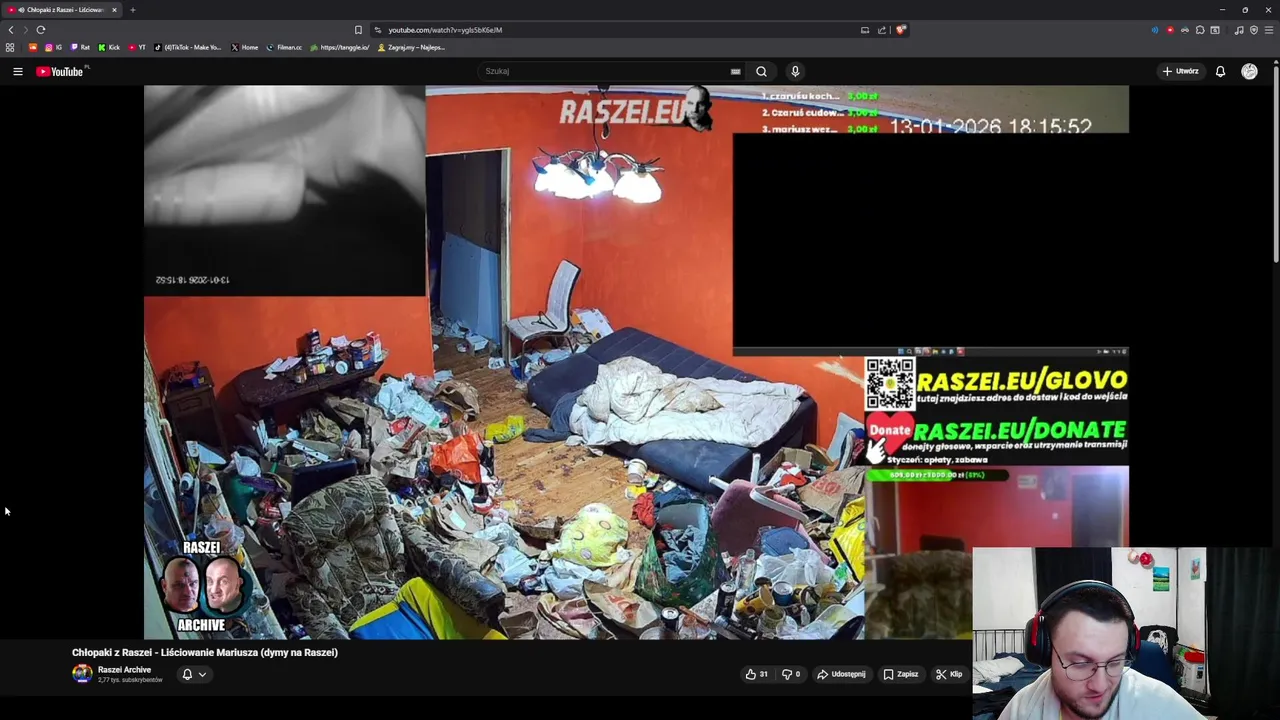The width and height of the screenshot is (1280, 720).
Task: Click video title Chłopaki z Raszei
Action: click(205, 652)
